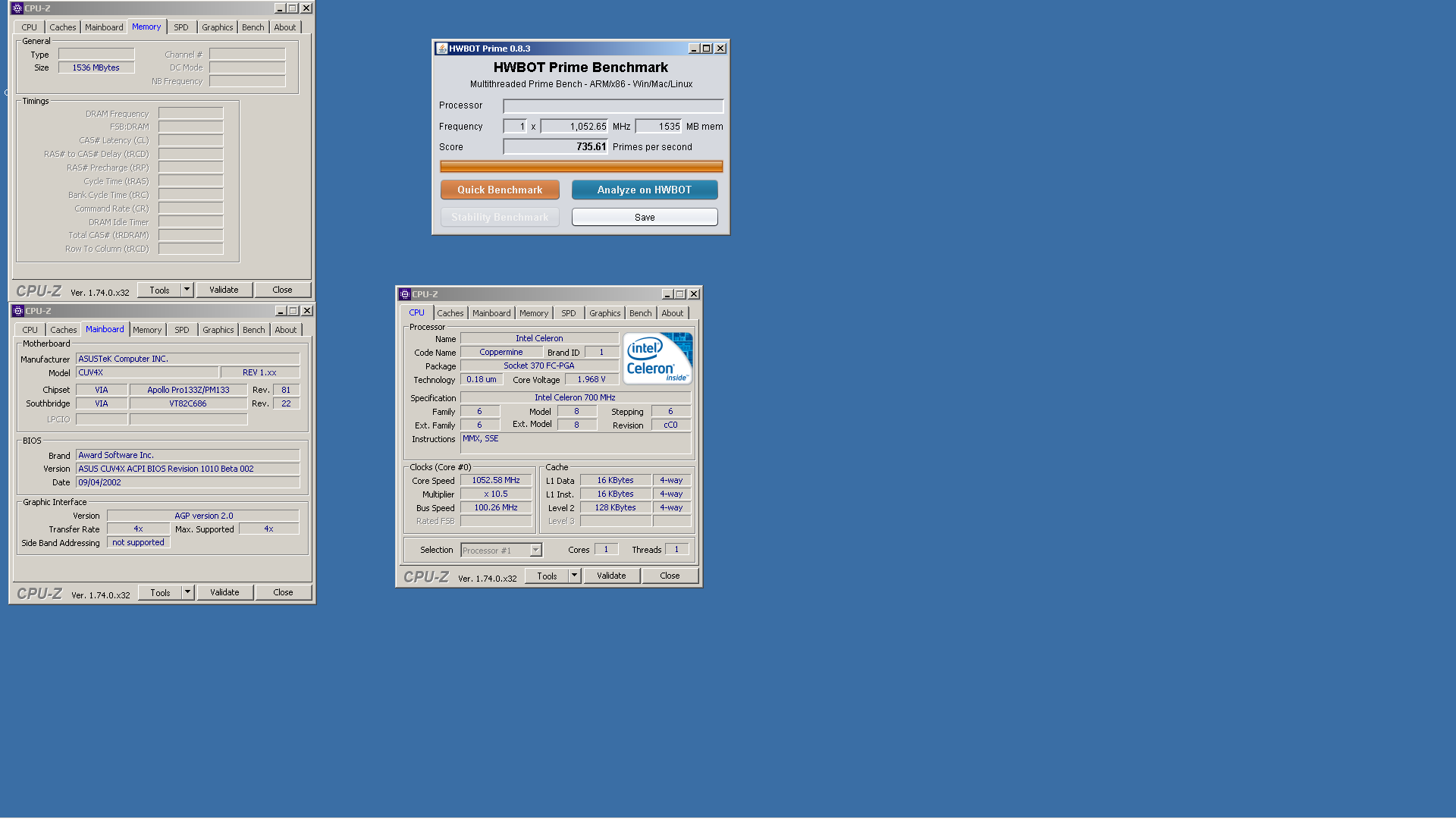Click chipset value Apollo Pro133Z/PM133

coord(188,390)
